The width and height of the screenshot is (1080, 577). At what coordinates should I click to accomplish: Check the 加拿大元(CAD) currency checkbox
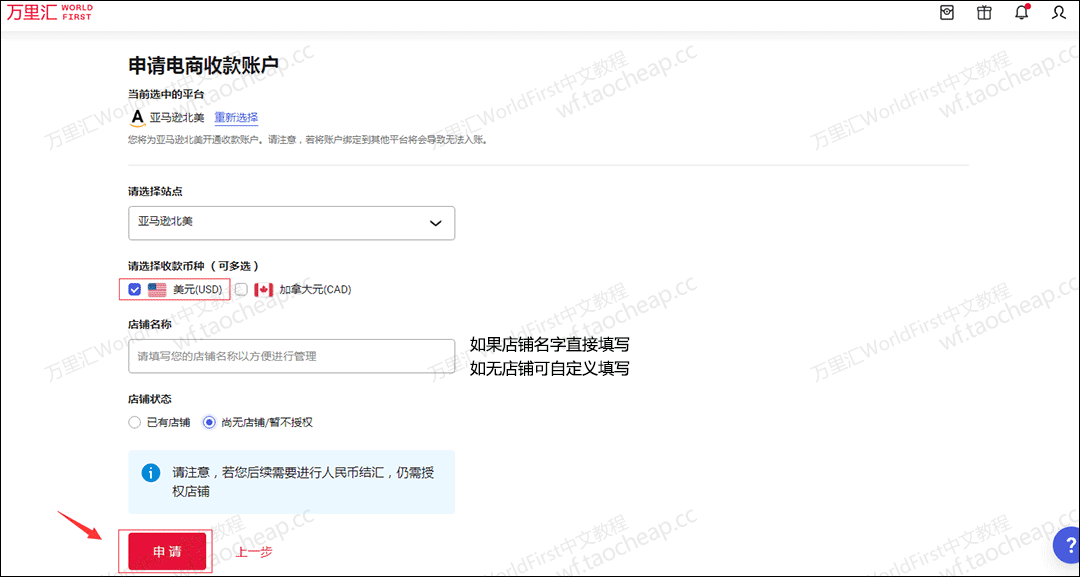click(241, 290)
